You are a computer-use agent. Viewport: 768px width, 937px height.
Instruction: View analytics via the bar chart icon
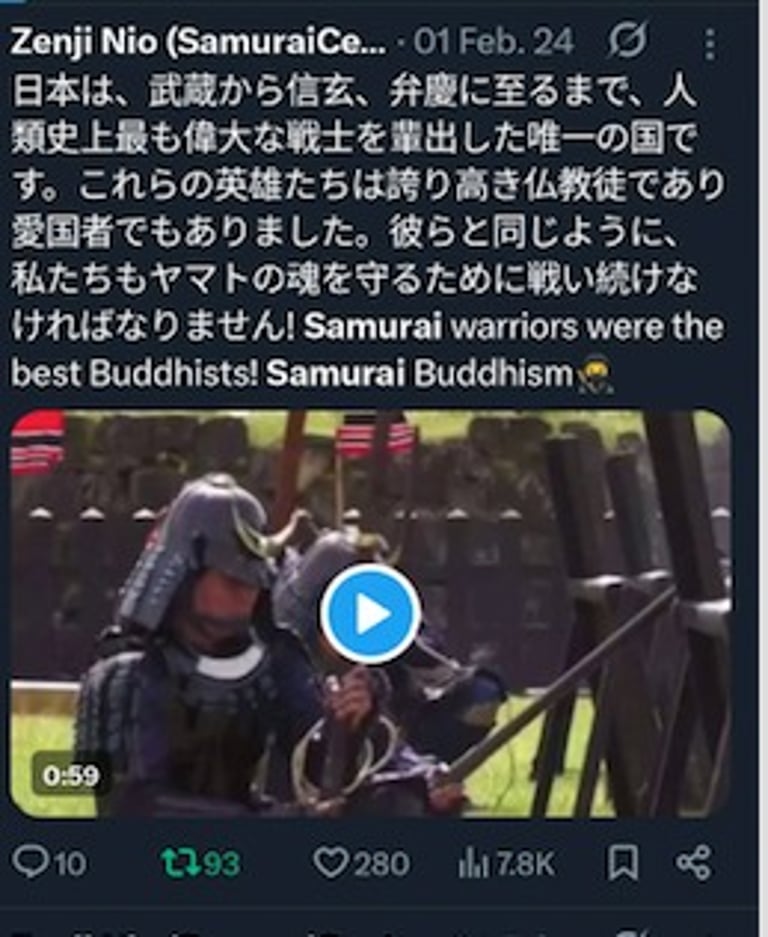(472, 863)
